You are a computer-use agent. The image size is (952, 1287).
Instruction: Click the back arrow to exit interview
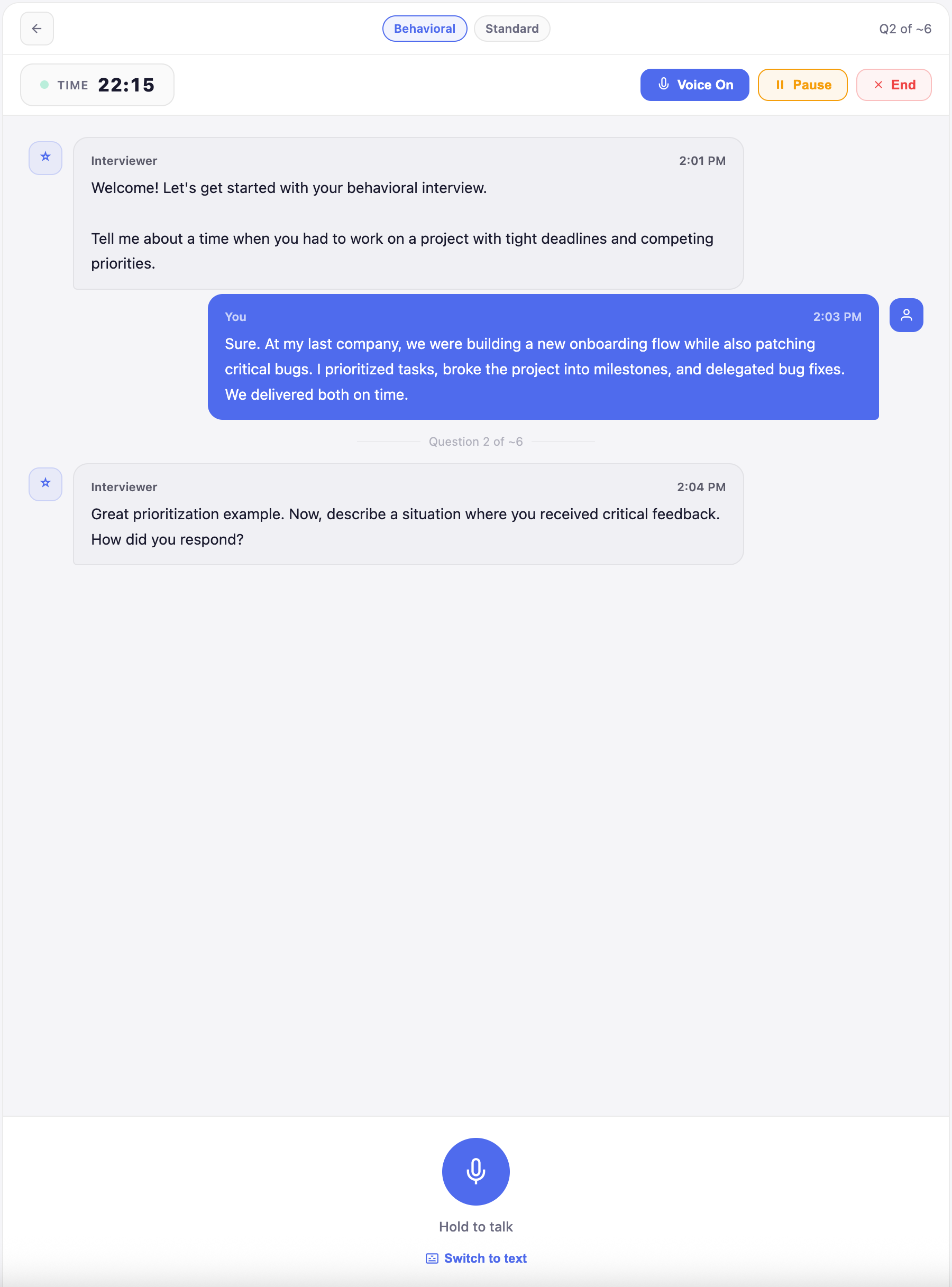click(x=37, y=28)
